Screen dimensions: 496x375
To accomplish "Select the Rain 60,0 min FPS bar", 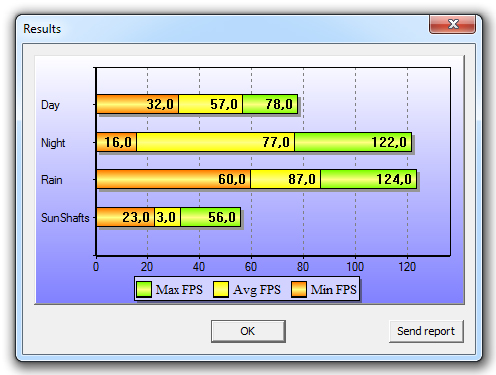I will [x=173, y=179].
